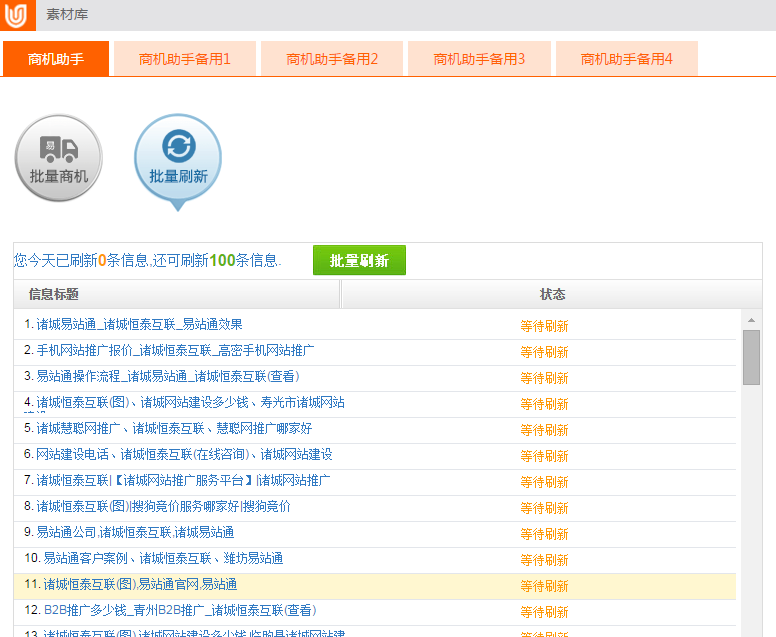Screen dimensions: 776x637
Task: Click 等待刷新 status for item 5
Action: coord(544,430)
